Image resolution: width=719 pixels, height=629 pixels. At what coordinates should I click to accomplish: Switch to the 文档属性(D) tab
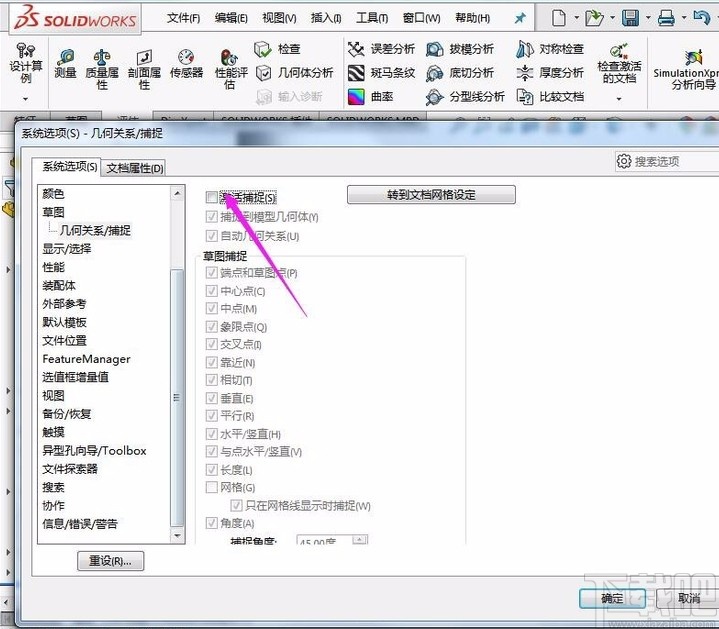point(135,168)
